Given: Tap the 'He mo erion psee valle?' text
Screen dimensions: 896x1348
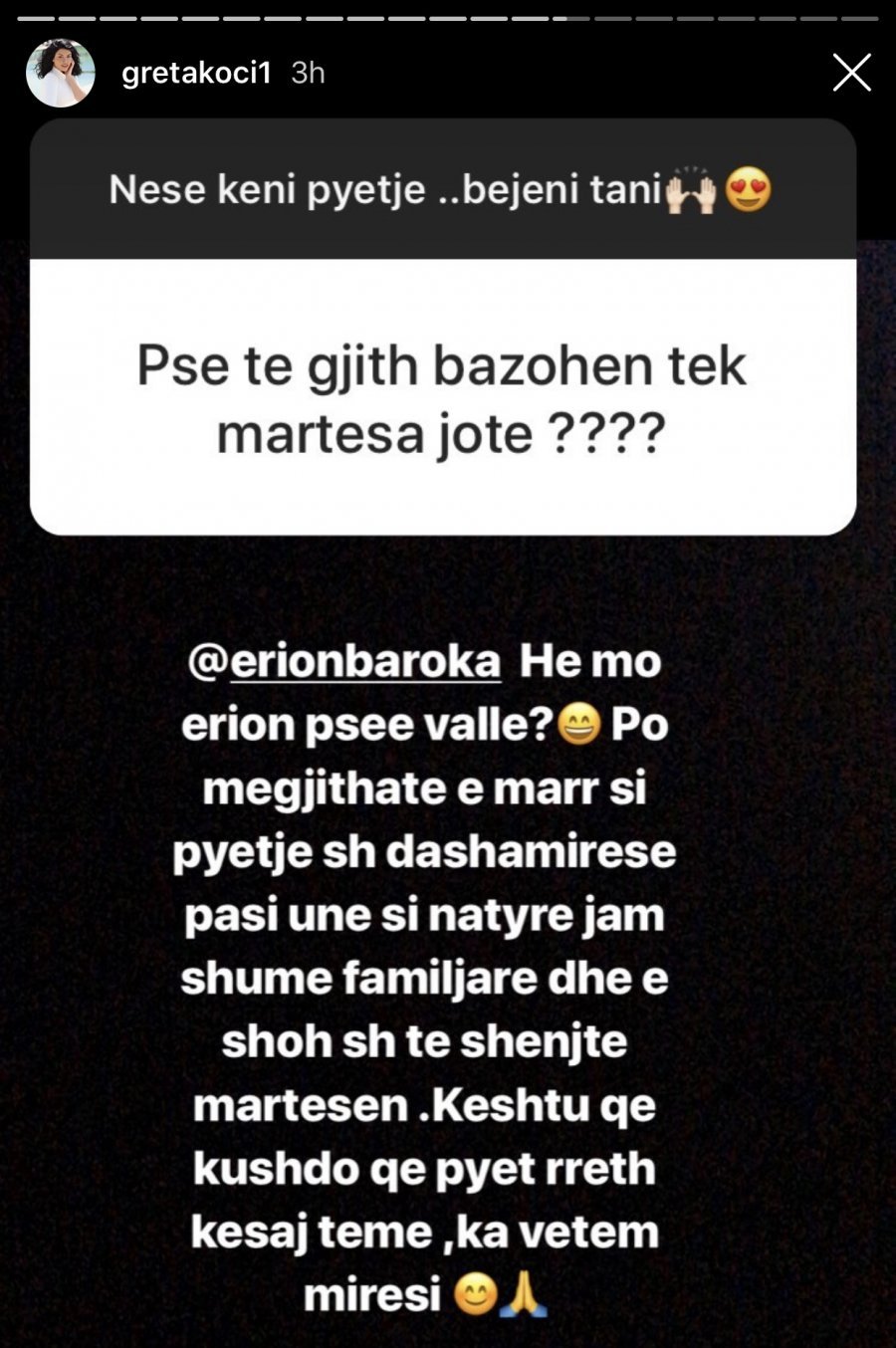Looking at the screenshot, I should pos(423,693).
